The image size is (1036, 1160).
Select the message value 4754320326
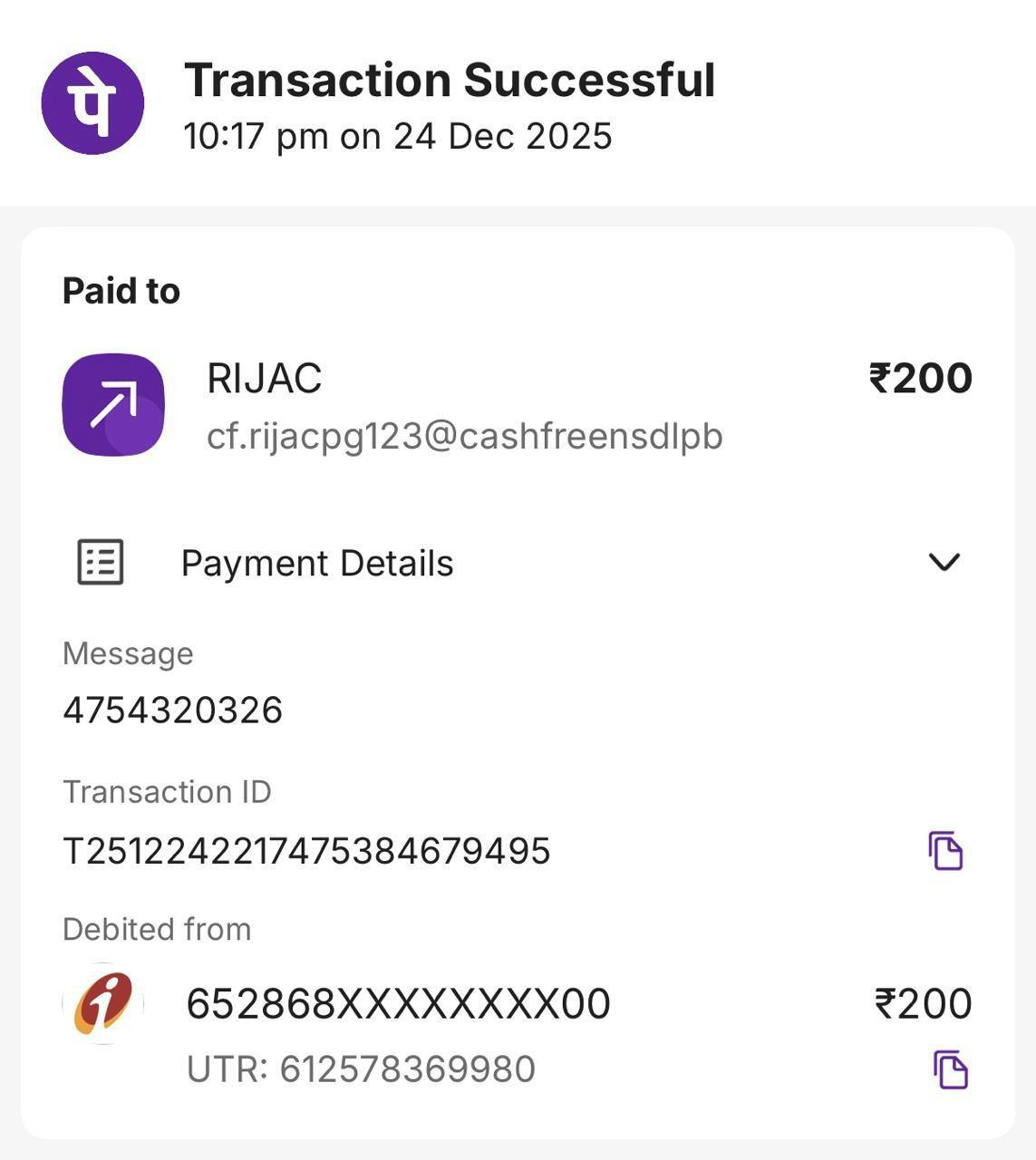[172, 710]
